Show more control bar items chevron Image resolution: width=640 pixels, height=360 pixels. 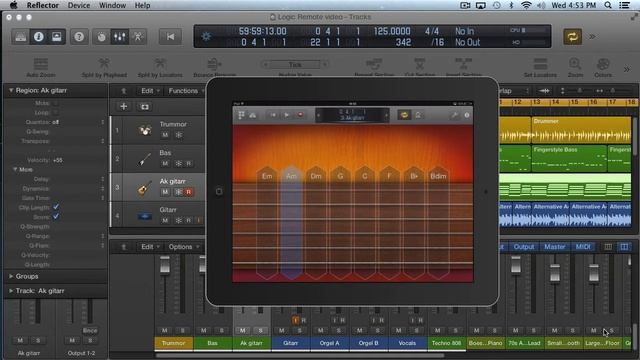click(592, 37)
